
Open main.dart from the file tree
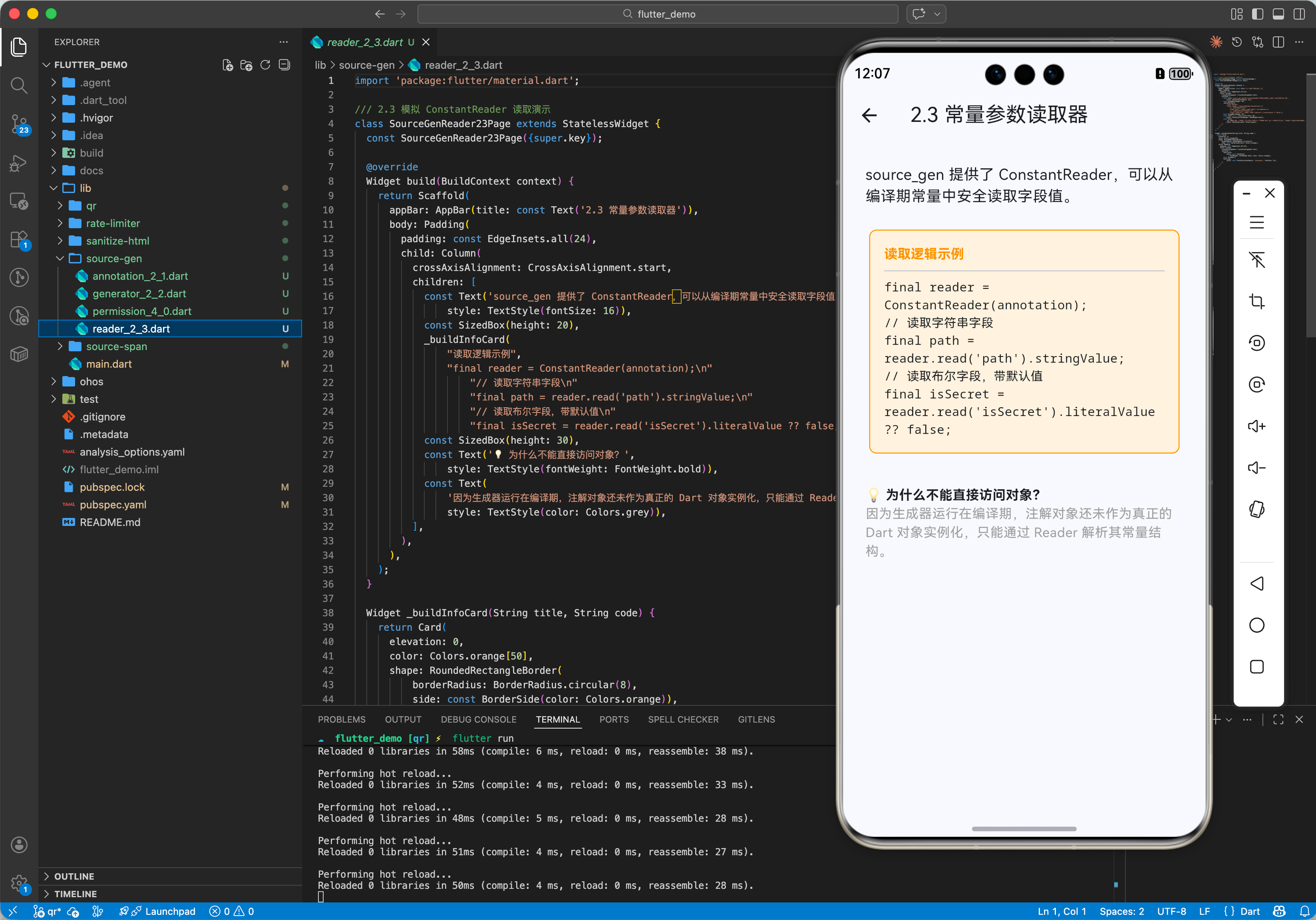point(109,364)
